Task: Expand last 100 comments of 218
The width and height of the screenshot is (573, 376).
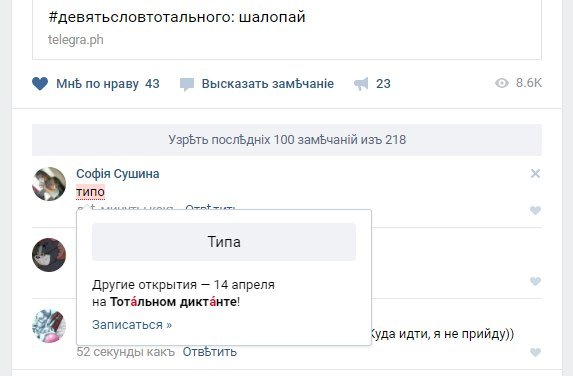Action: 287,140
